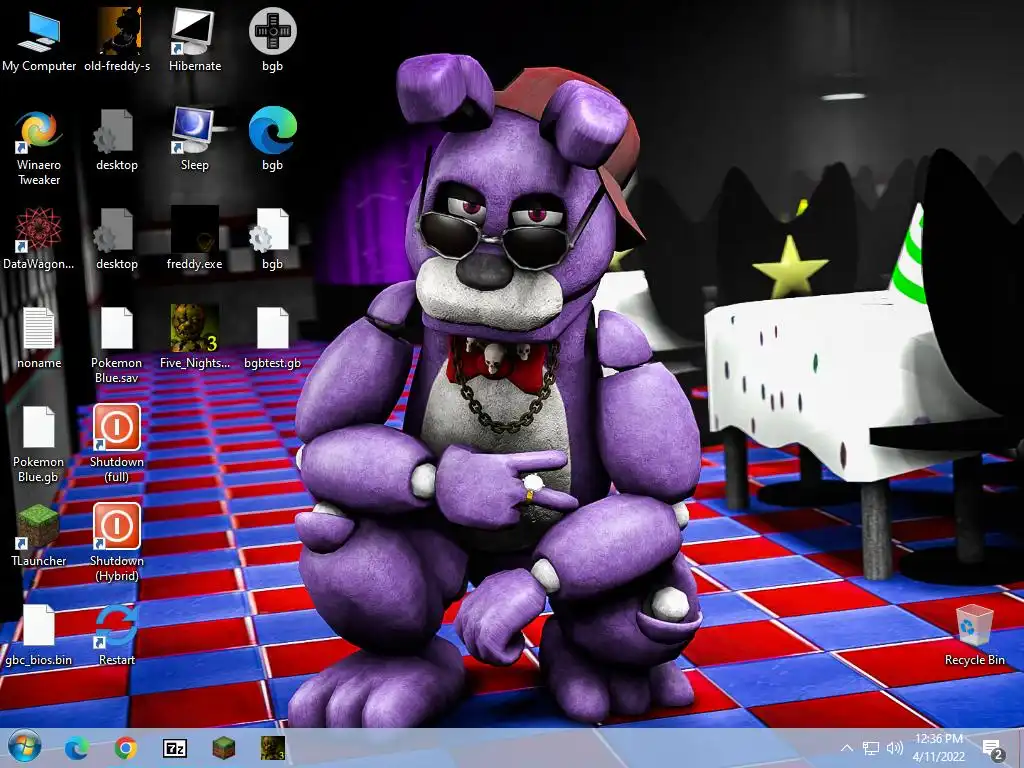Image resolution: width=1024 pixels, height=768 pixels.
Task: Click the Restart shortcut icon
Action: (117, 635)
